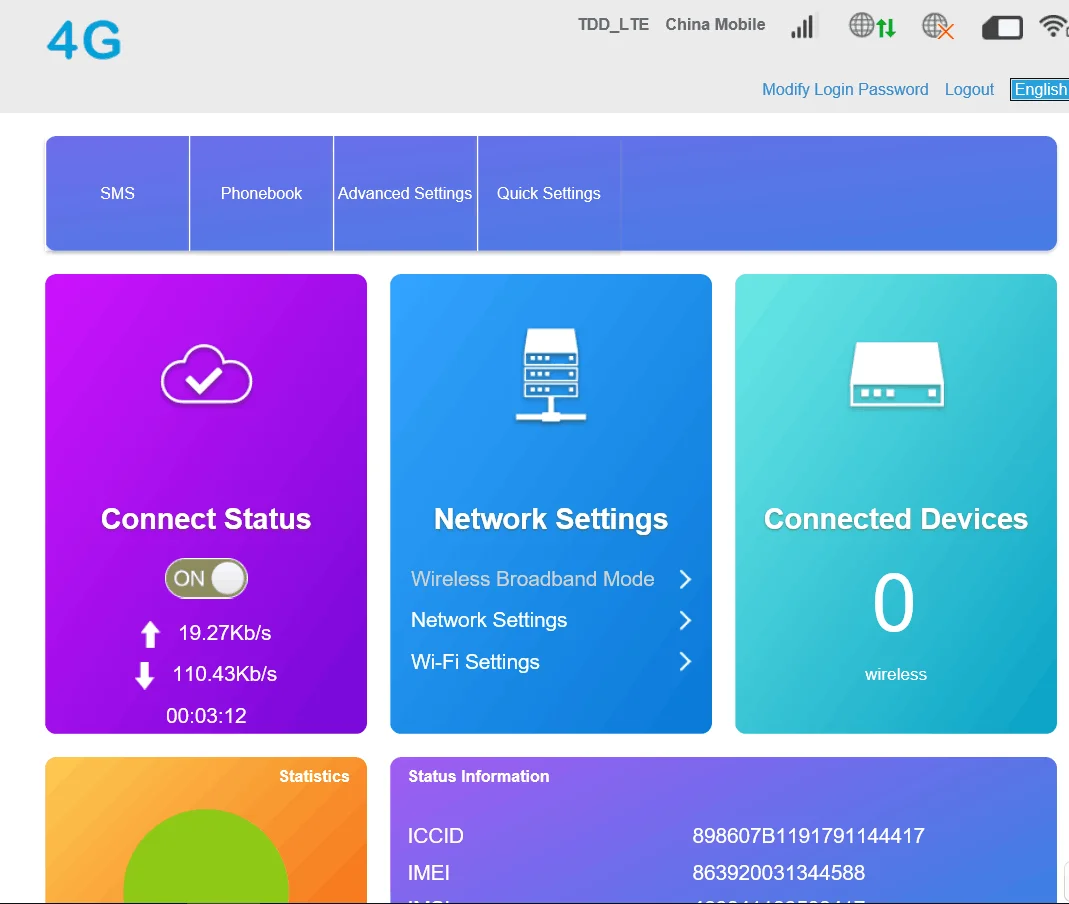Click the Wi-Fi status icon in header
Screen dimensions: 1069x904
coord(1053,27)
